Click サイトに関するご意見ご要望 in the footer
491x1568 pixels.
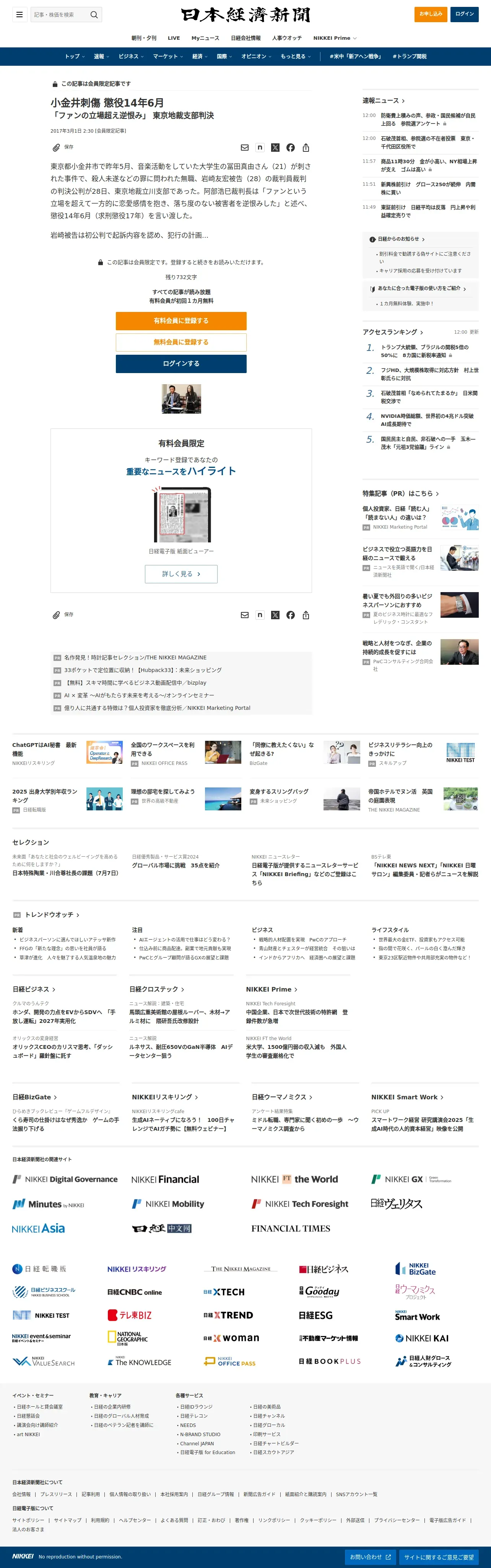[439, 1557]
